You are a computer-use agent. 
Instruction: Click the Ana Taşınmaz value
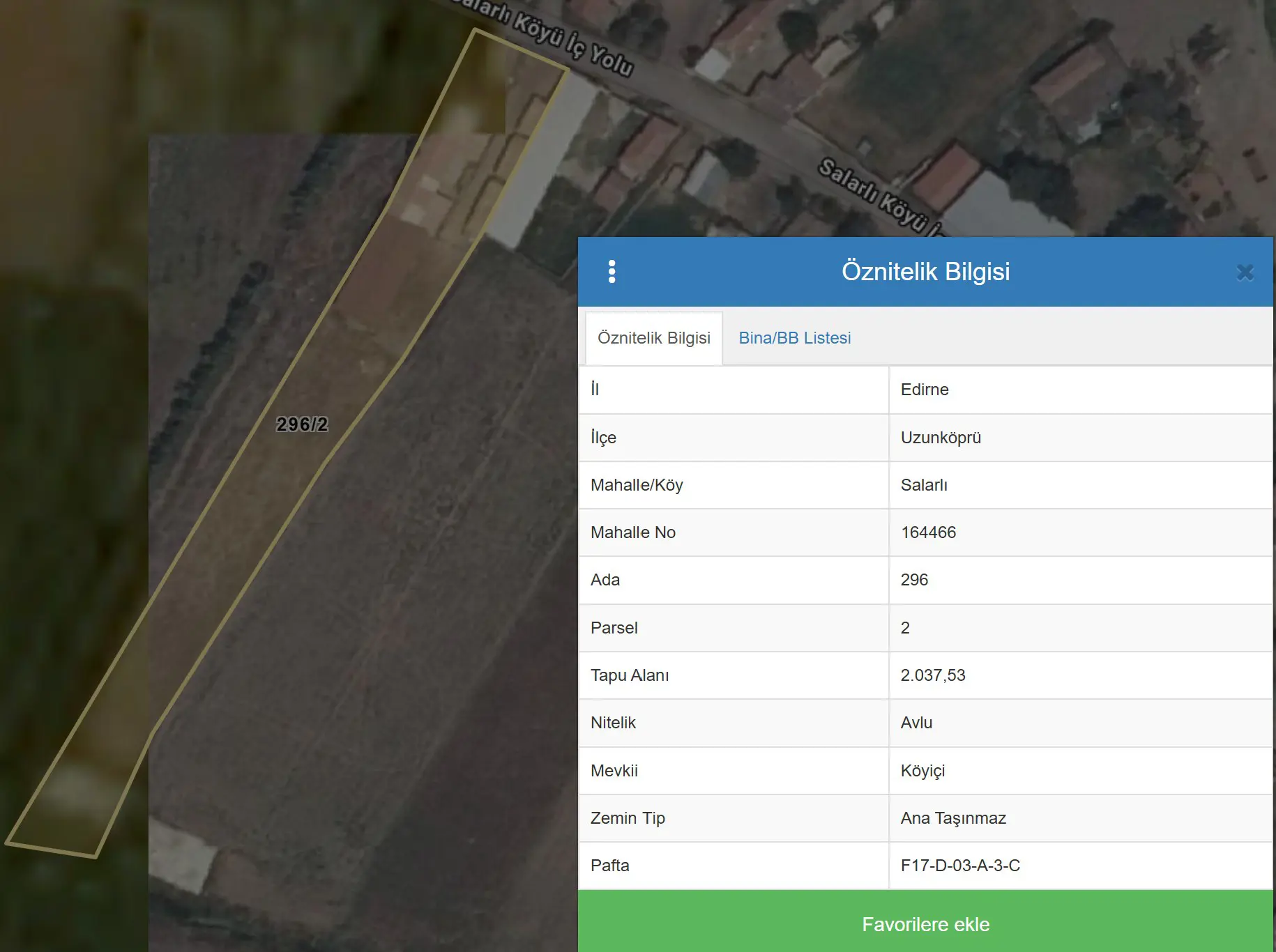(953, 818)
